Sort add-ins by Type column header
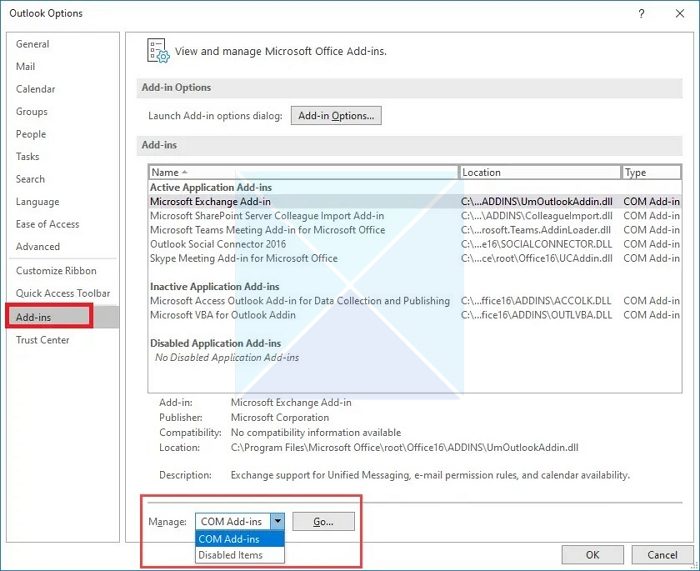The width and height of the screenshot is (700, 571). point(651,172)
